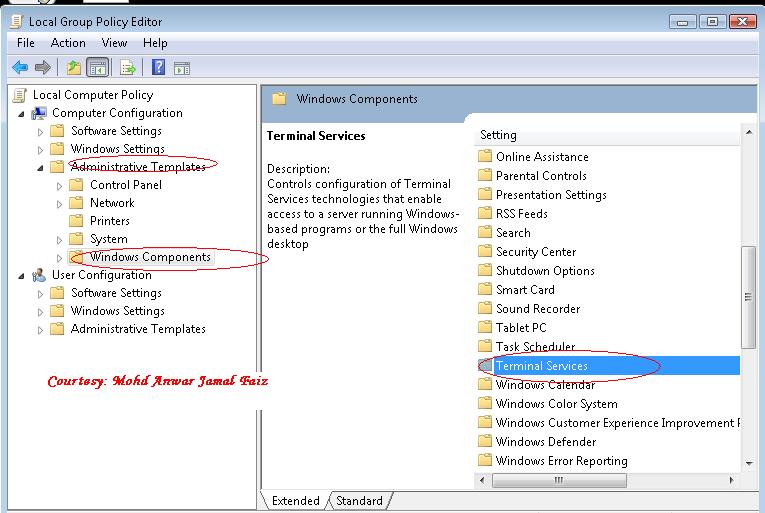Expand Software Settings under User Configuration
Viewport: 765px width, 513px height.
tap(40, 294)
